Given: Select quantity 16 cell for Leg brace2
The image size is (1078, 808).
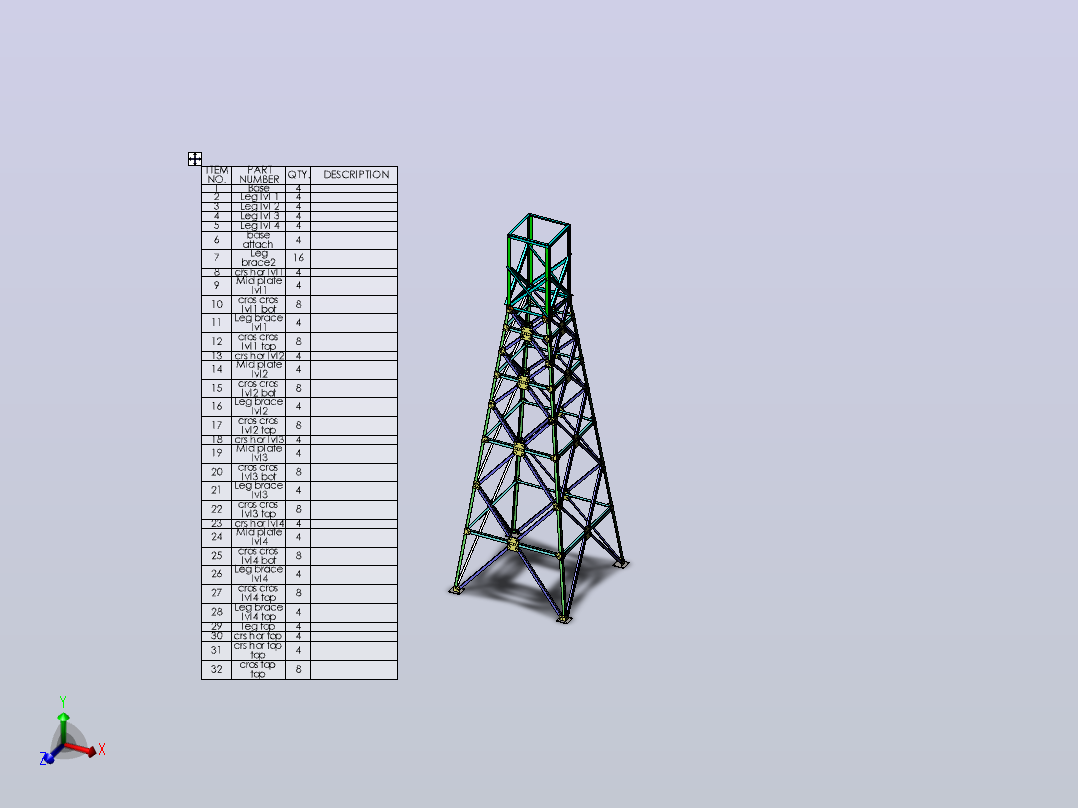Looking at the screenshot, I should [x=298, y=259].
